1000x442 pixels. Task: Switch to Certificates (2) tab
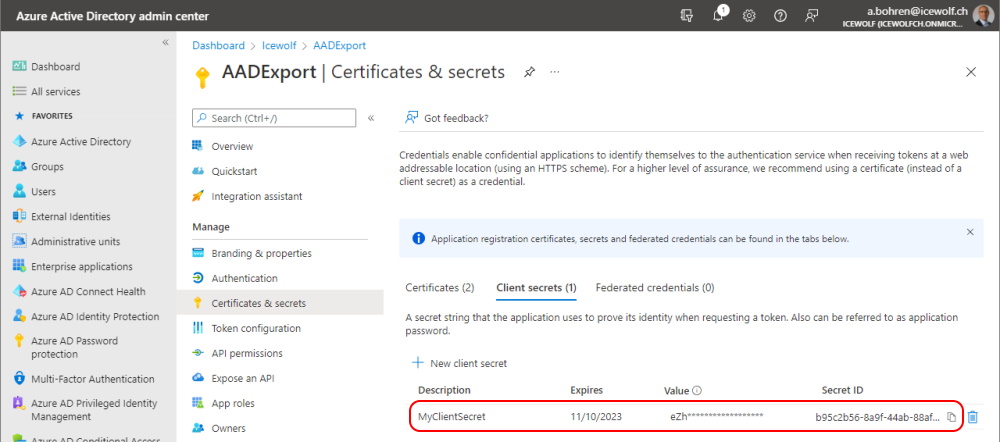click(439, 287)
